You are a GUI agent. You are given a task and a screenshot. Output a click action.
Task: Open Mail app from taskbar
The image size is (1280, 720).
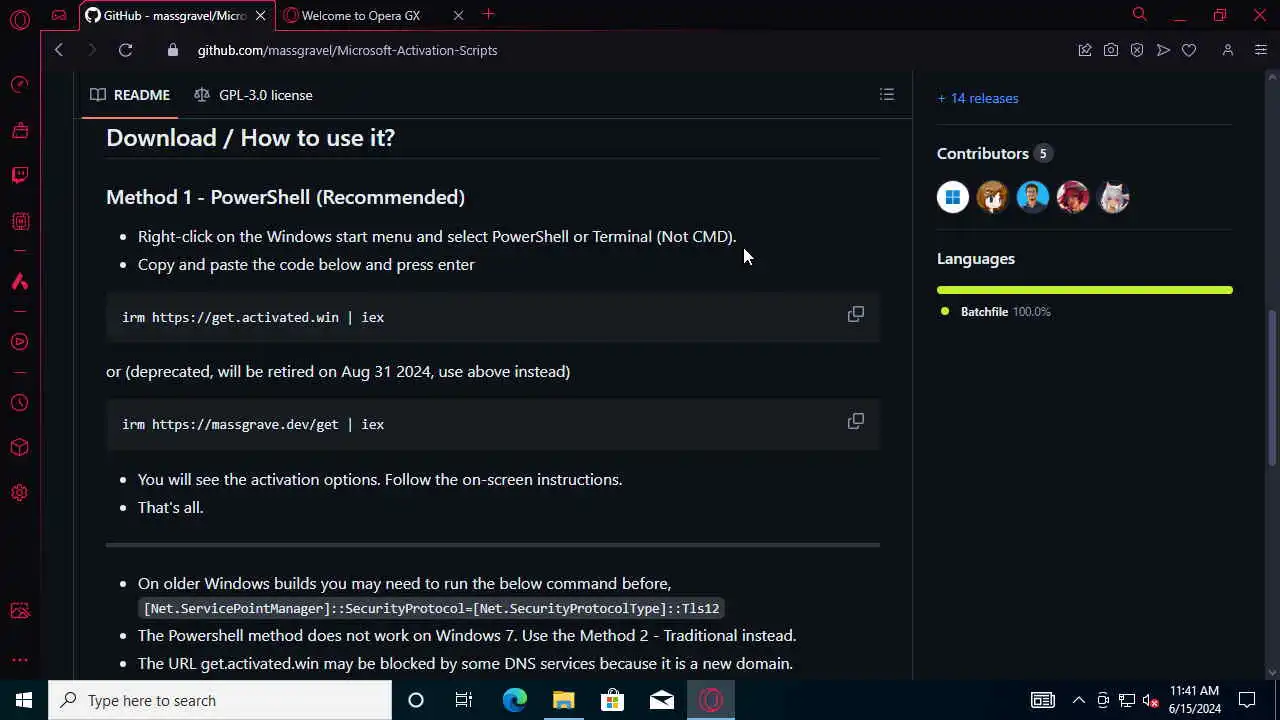[x=661, y=700]
